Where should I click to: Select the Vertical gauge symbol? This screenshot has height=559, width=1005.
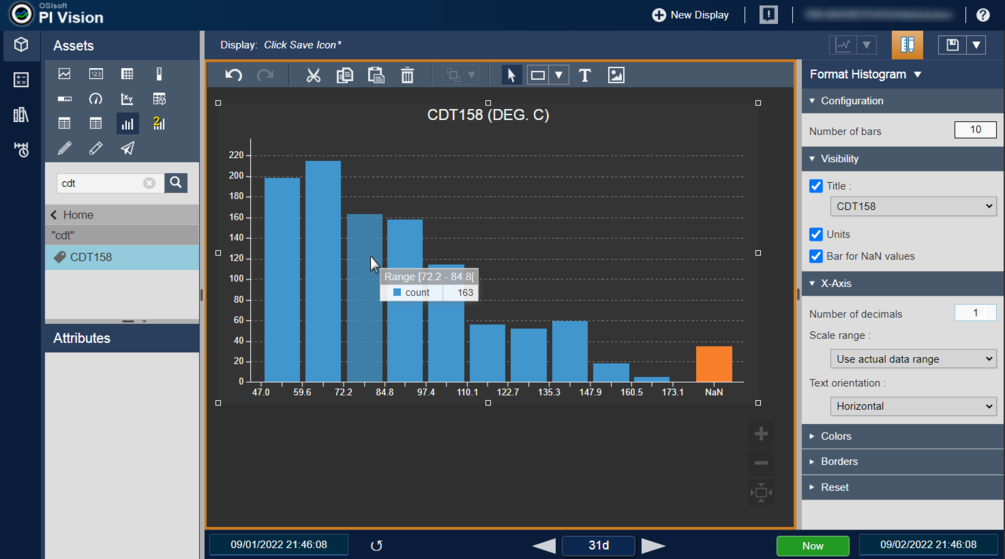pyautogui.click(x=159, y=74)
